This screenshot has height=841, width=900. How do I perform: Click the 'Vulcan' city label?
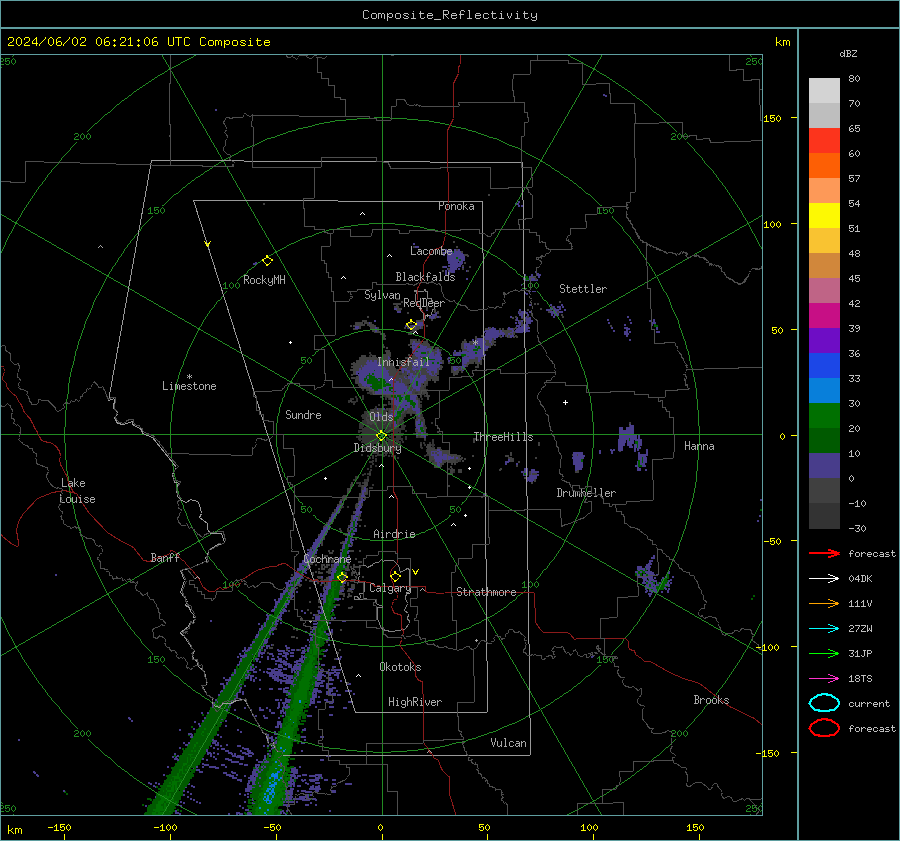pos(508,743)
